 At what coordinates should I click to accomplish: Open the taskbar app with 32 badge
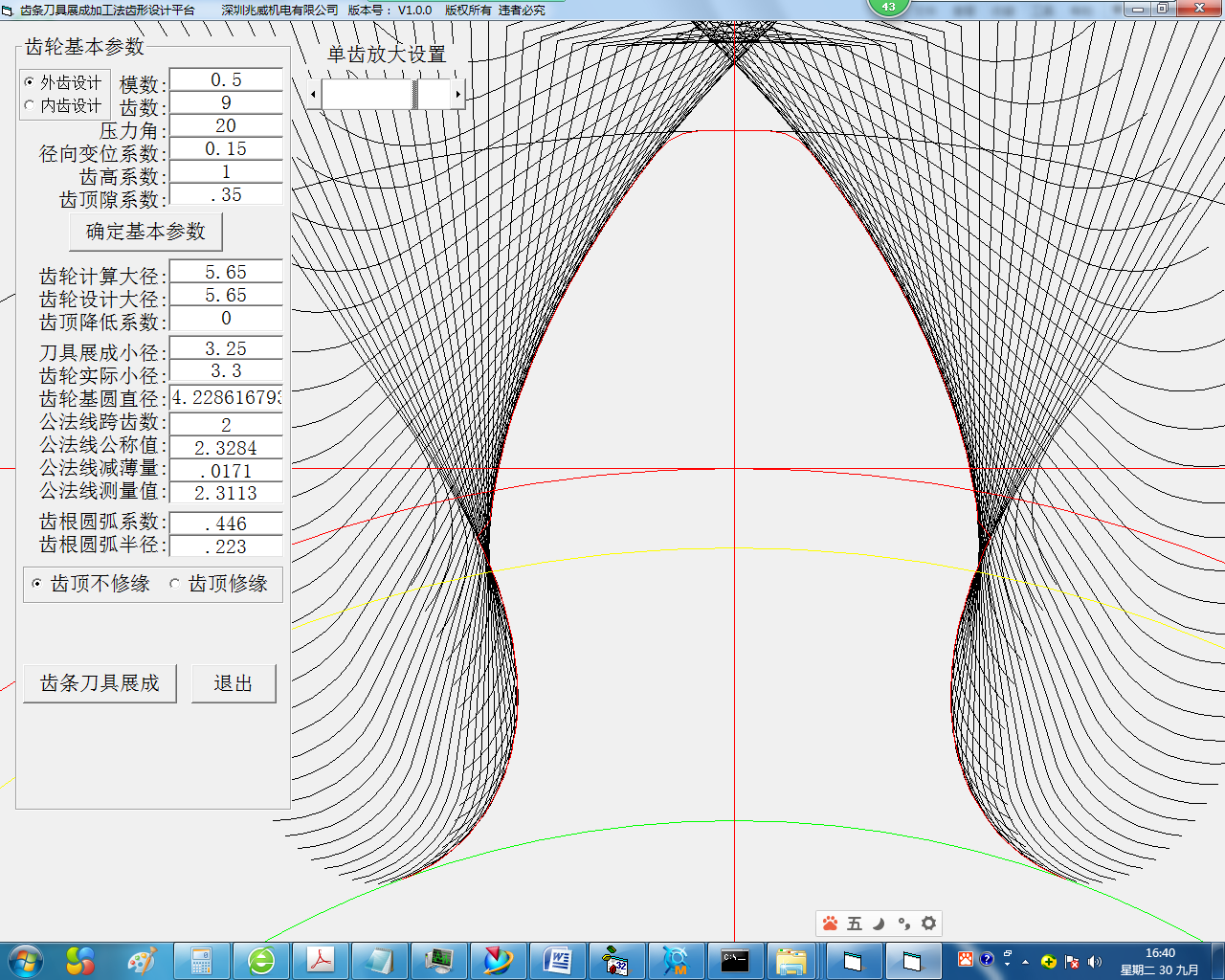point(615,961)
